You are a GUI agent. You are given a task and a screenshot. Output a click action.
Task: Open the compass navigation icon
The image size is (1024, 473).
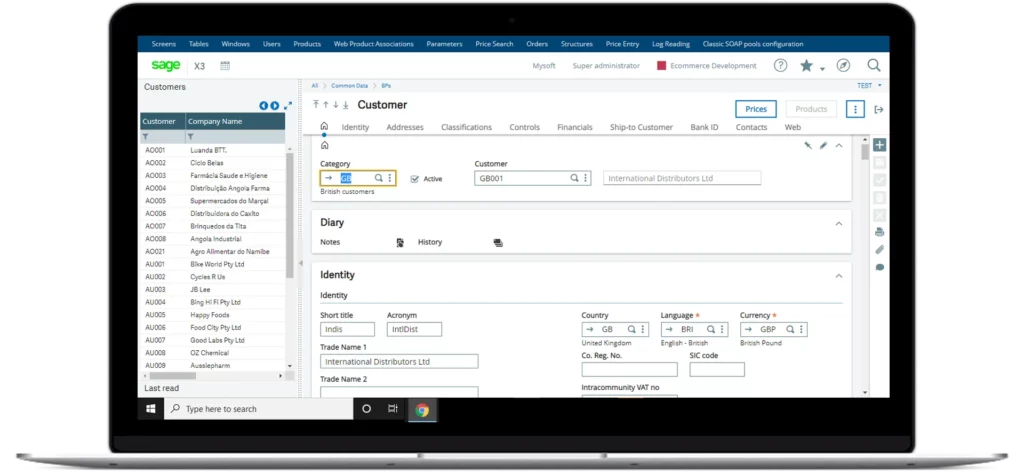pos(843,65)
